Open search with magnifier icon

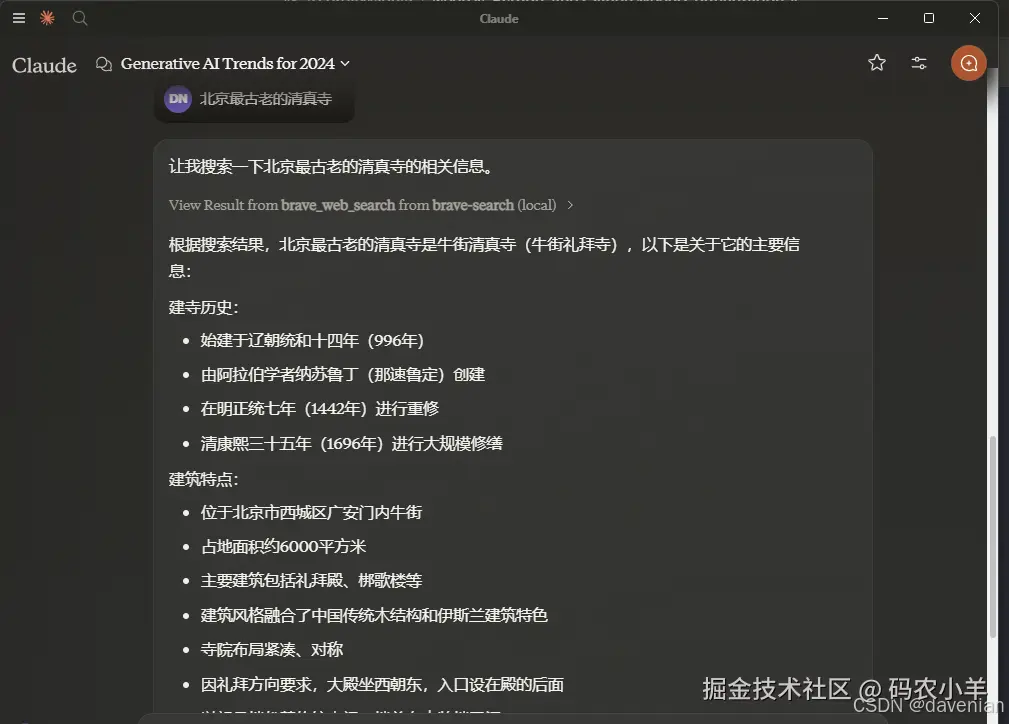pyautogui.click(x=80, y=18)
